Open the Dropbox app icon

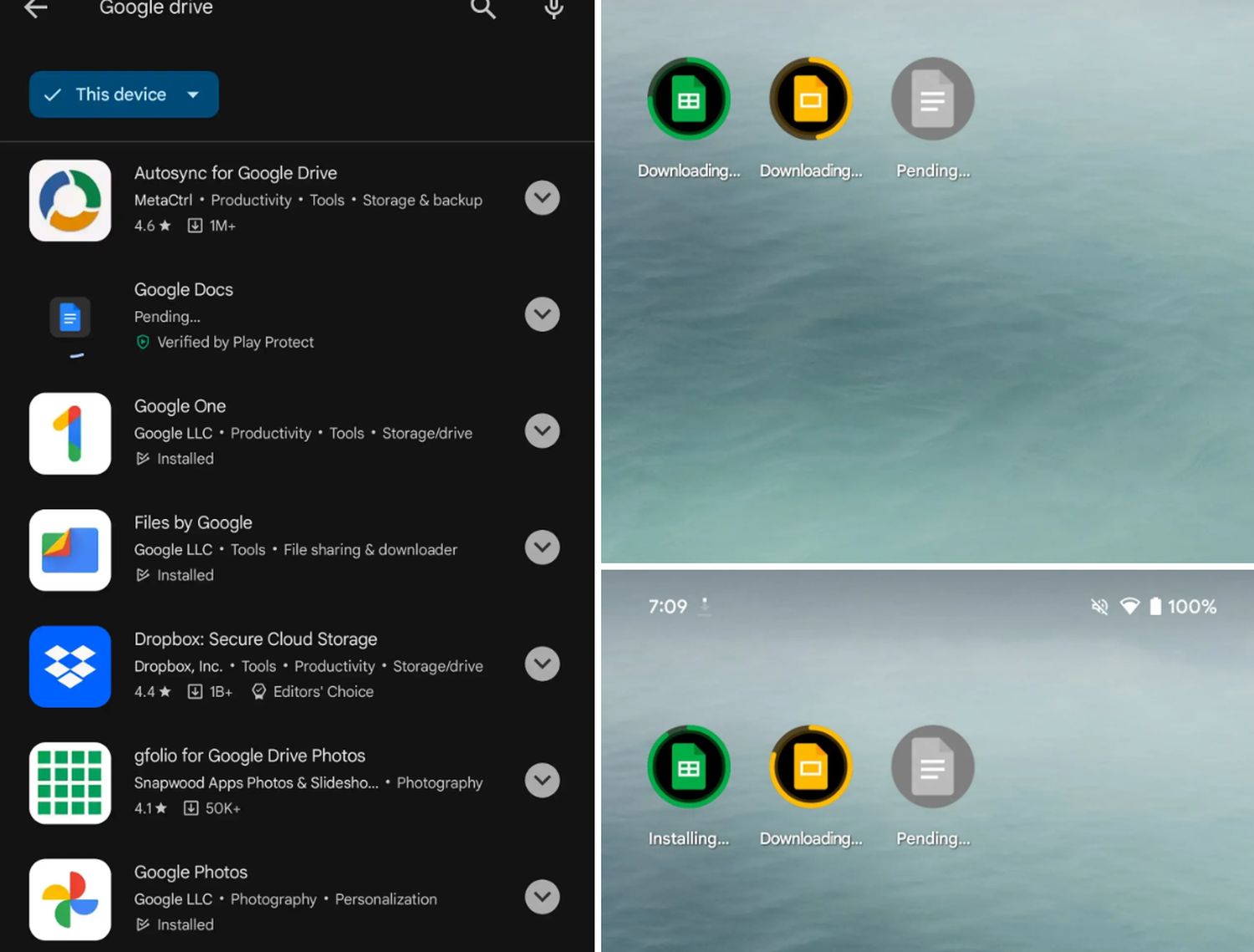pos(70,667)
